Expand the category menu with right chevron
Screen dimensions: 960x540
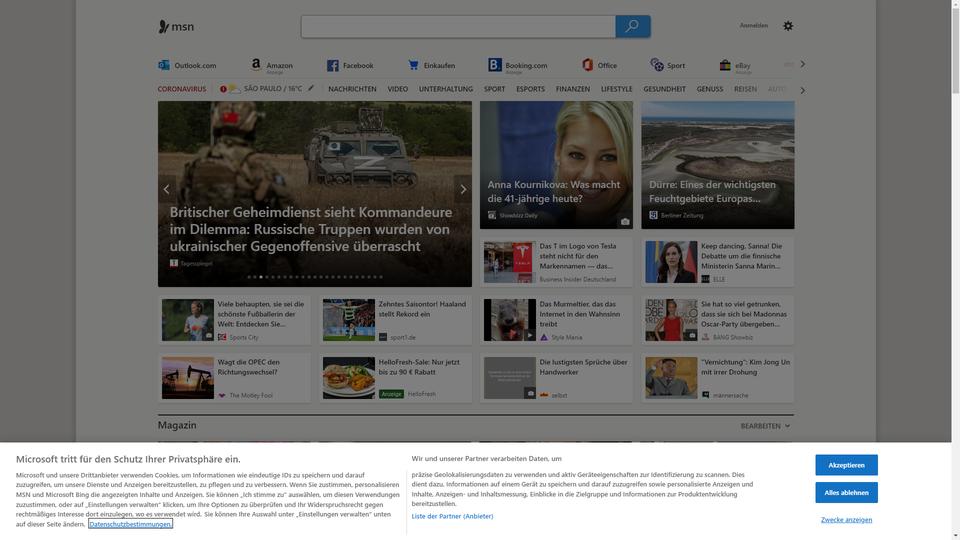[x=803, y=90]
